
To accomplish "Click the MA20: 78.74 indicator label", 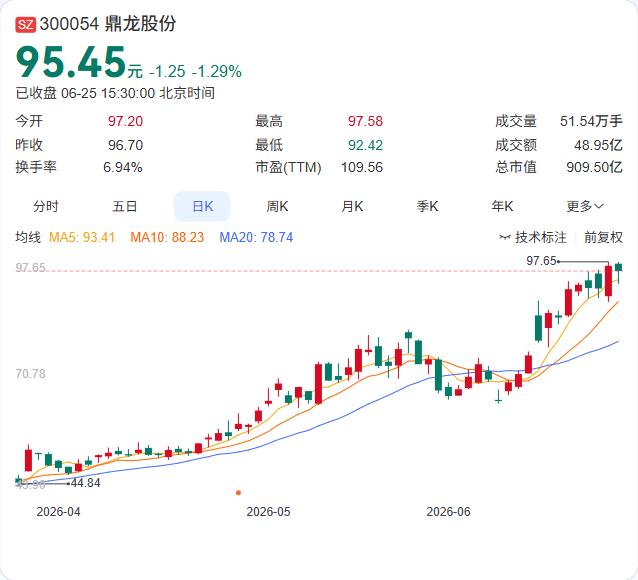I will [256, 237].
